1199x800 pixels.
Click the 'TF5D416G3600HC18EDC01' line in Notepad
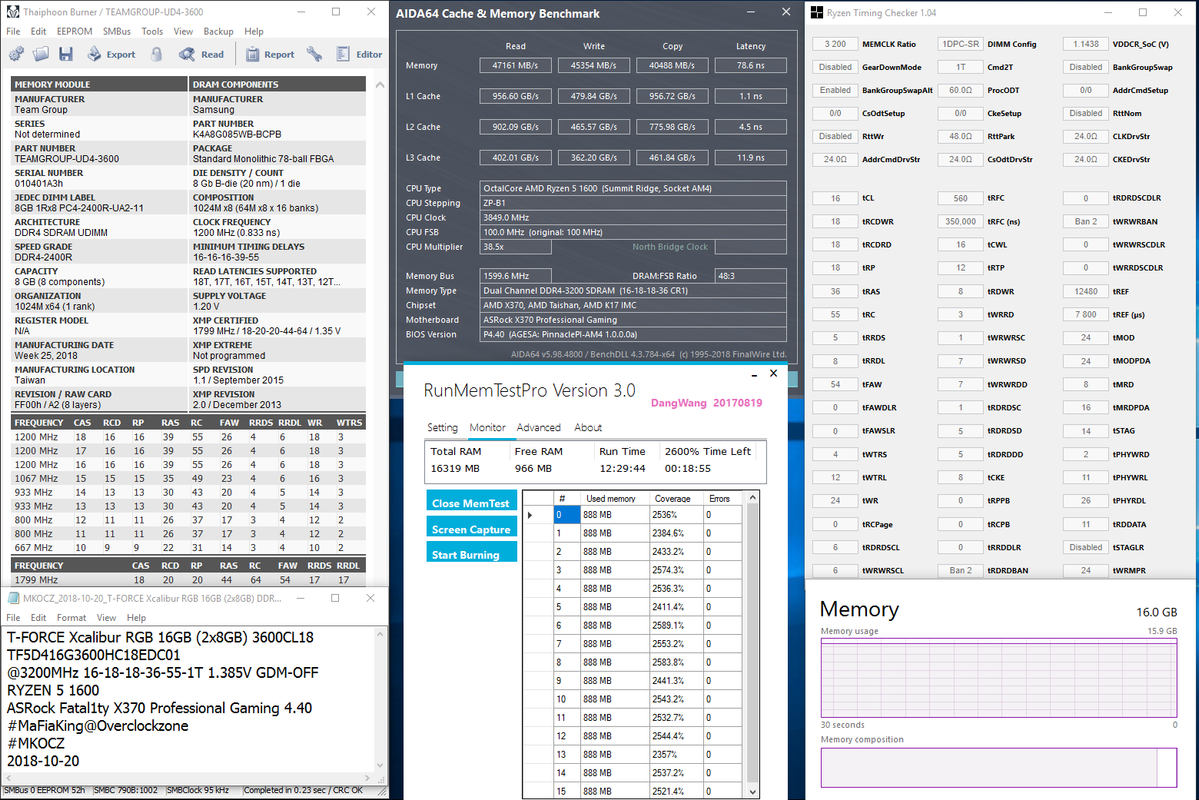click(93, 655)
